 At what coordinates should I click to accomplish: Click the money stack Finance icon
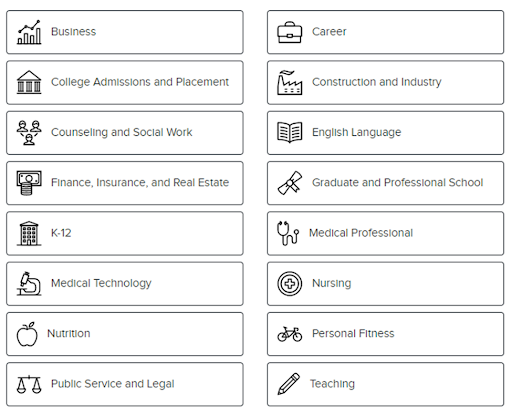[29, 183]
